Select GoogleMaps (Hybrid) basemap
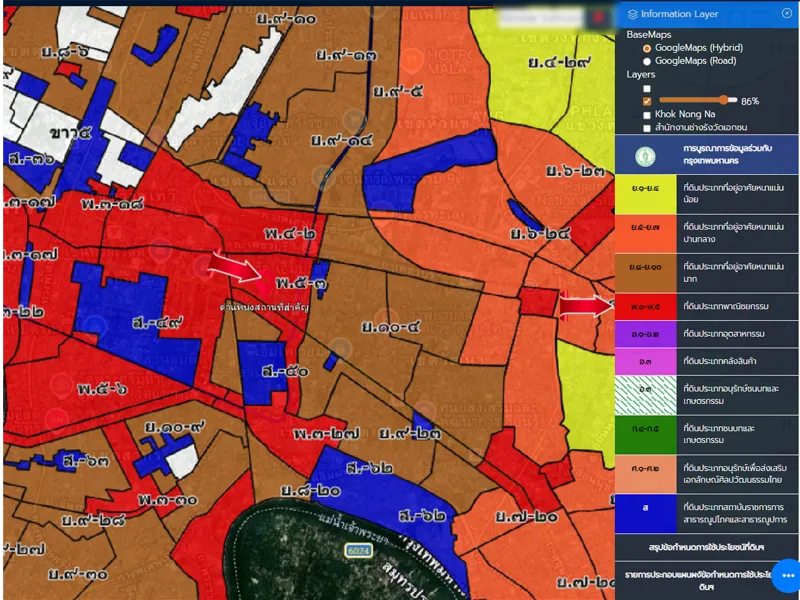 tap(647, 48)
